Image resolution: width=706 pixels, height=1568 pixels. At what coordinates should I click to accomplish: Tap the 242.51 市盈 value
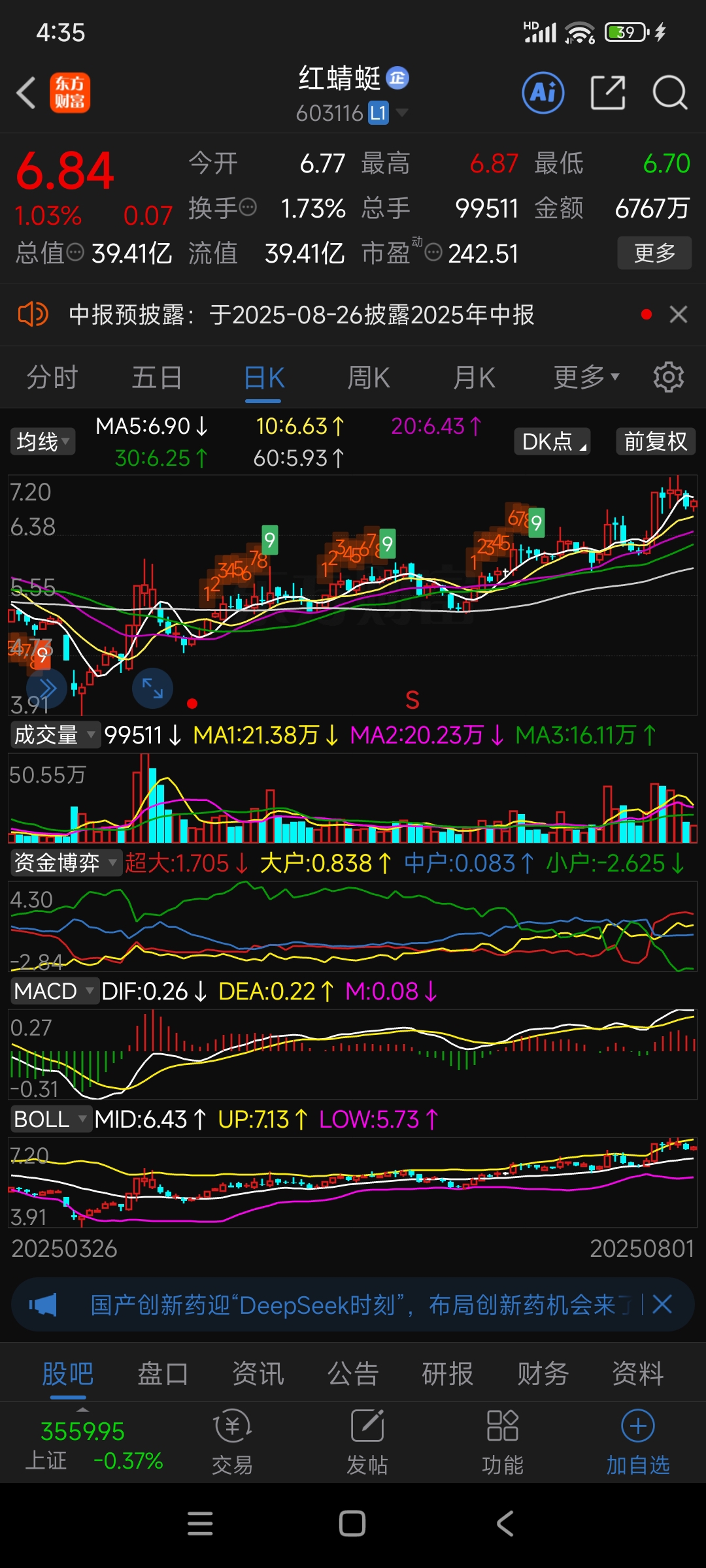(x=483, y=253)
